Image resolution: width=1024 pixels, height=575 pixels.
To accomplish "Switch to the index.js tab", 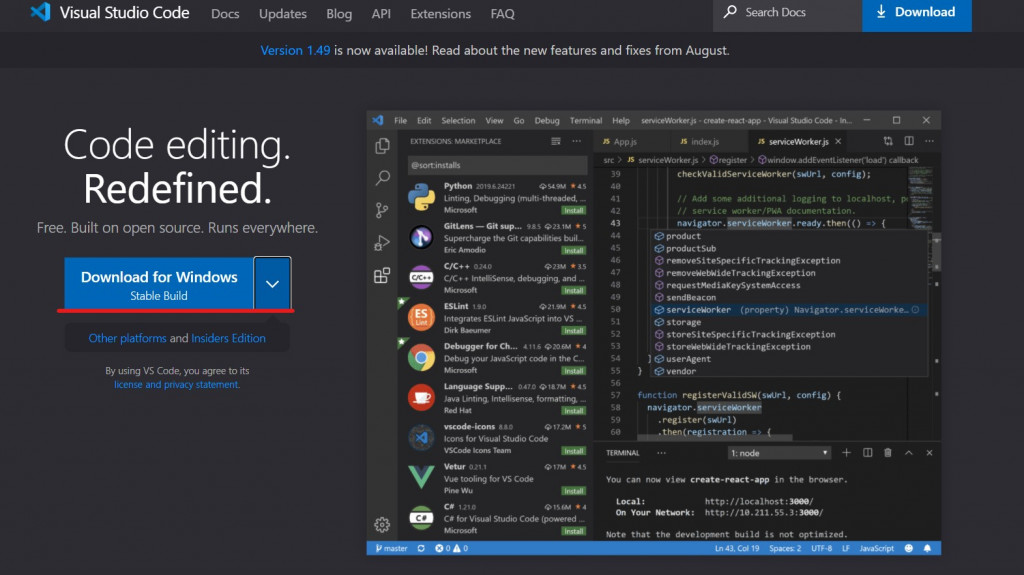I will pos(699,141).
